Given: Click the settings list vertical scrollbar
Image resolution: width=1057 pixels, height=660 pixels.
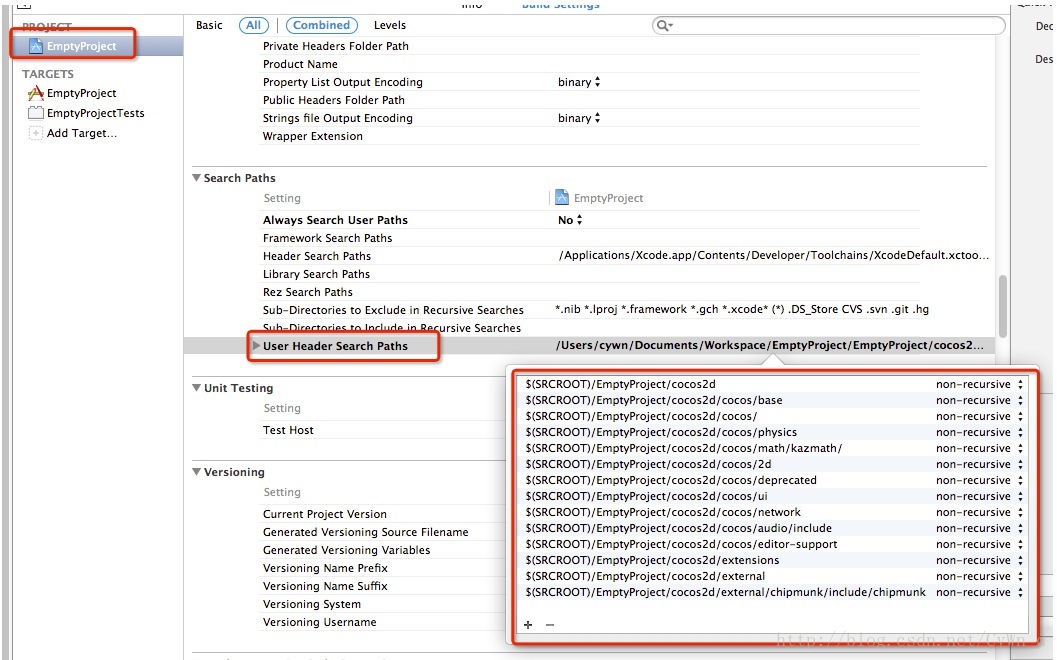Looking at the screenshot, I should pyautogui.click(x=1003, y=306).
